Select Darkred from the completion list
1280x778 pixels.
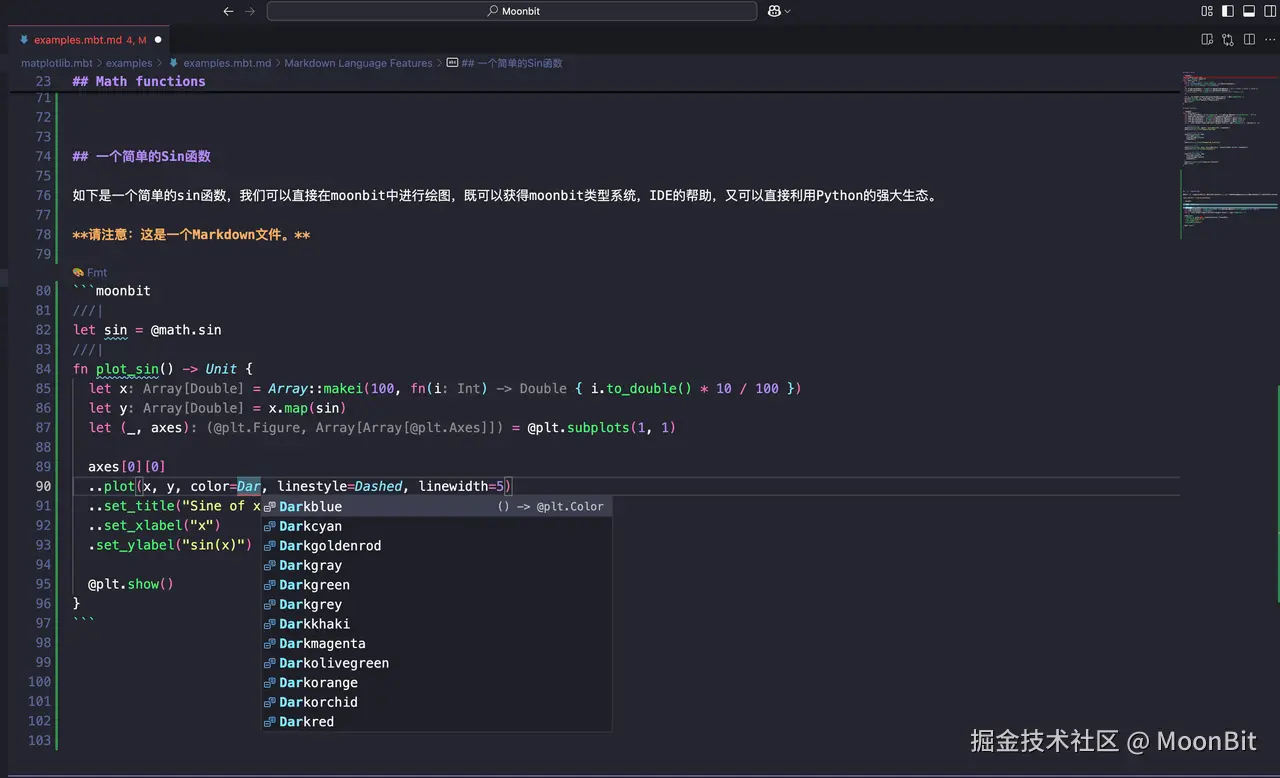tap(306, 721)
